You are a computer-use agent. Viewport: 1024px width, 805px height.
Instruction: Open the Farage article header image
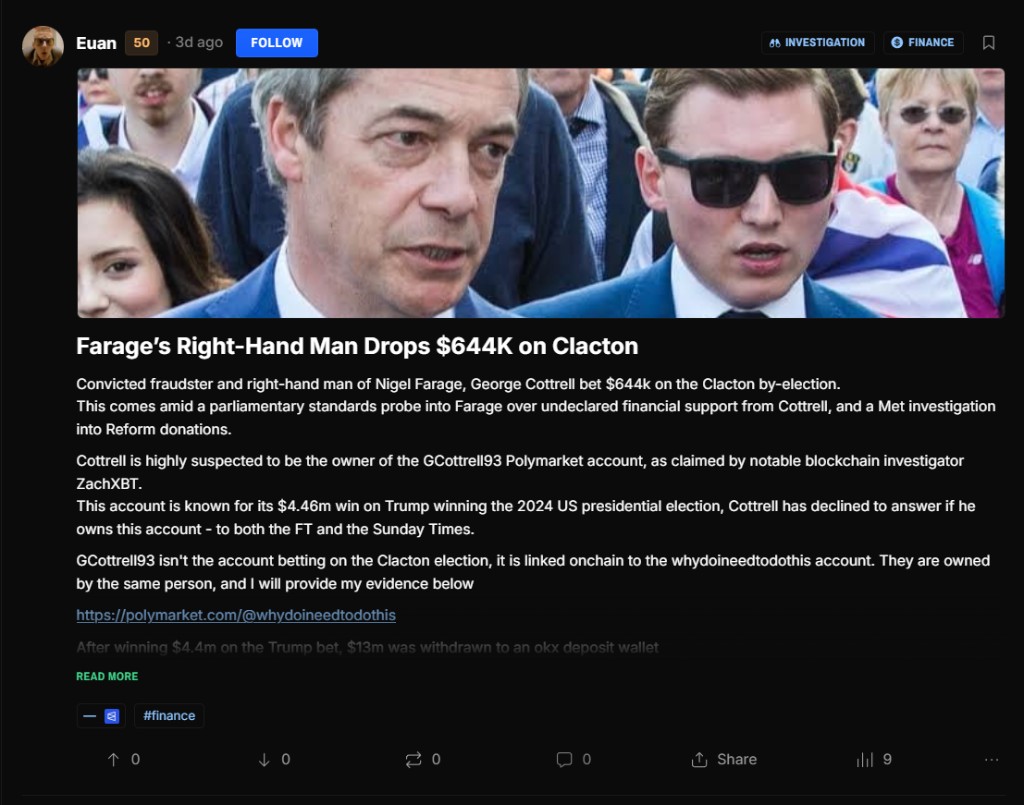(x=541, y=193)
